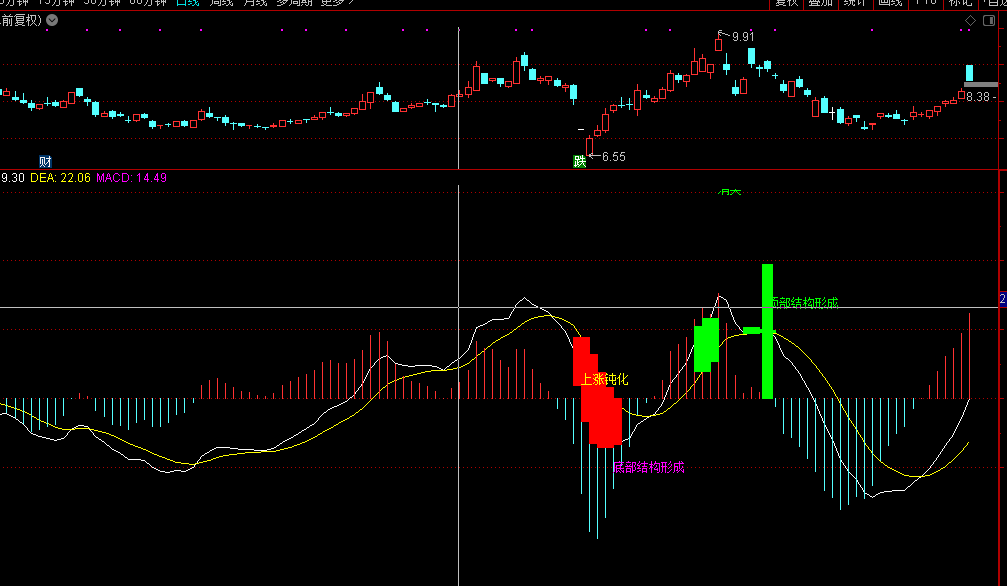
Task: Click the 6.55 low price label
Action: [613, 157]
